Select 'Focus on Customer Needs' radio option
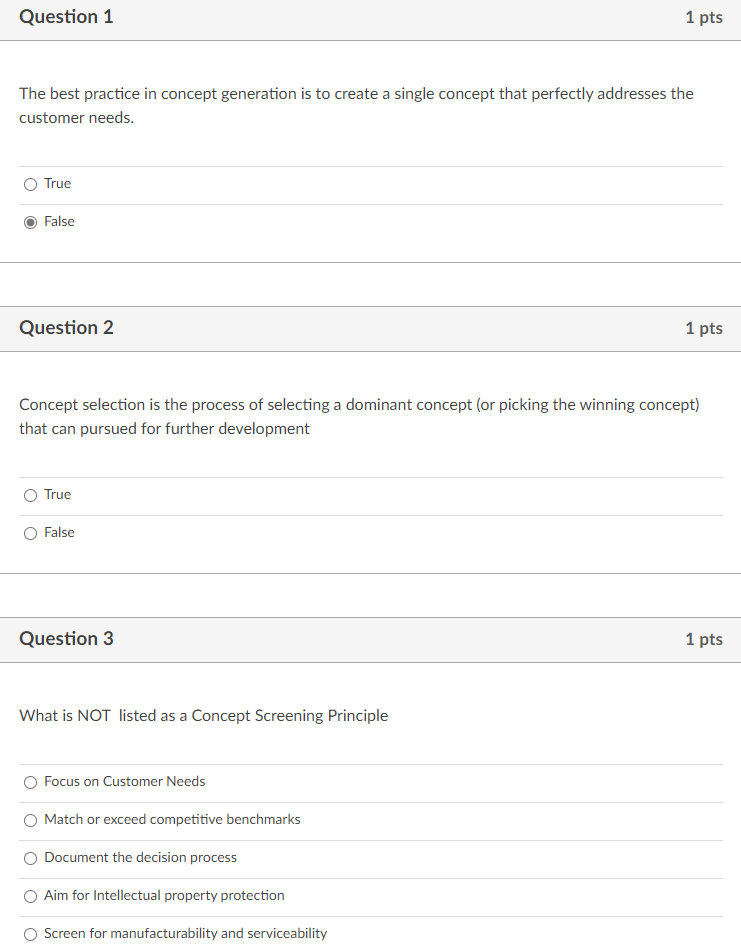The width and height of the screenshot is (741, 952). pyautogui.click(x=31, y=782)
